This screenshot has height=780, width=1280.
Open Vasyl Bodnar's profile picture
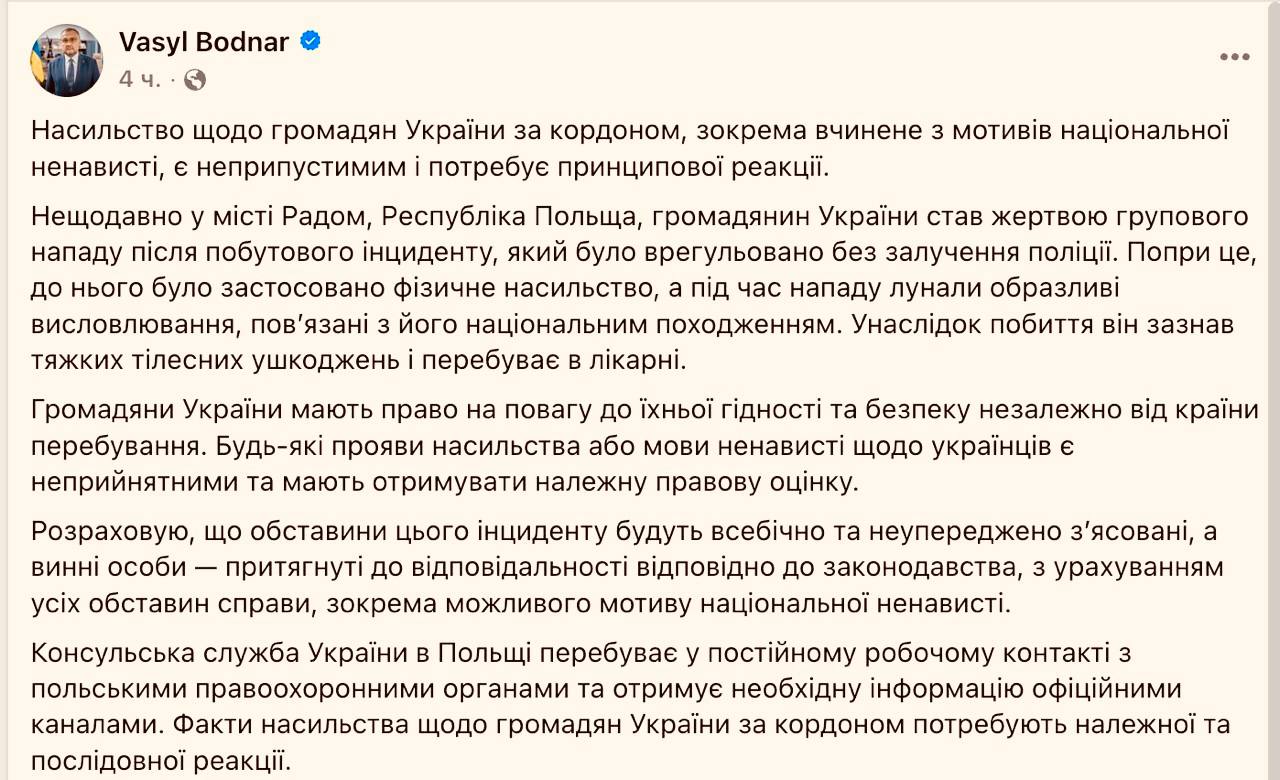point(66,60)
